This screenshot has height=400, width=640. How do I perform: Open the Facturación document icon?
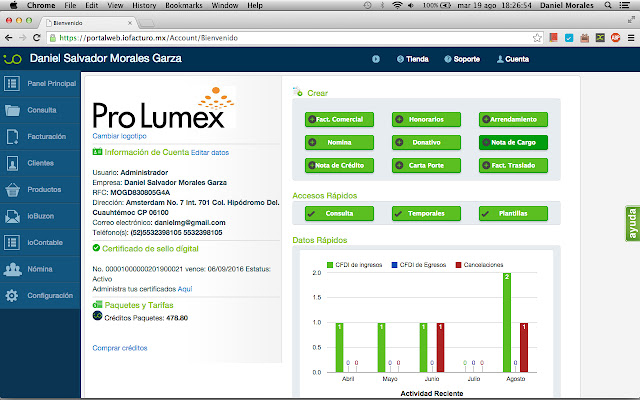(12, 137)
